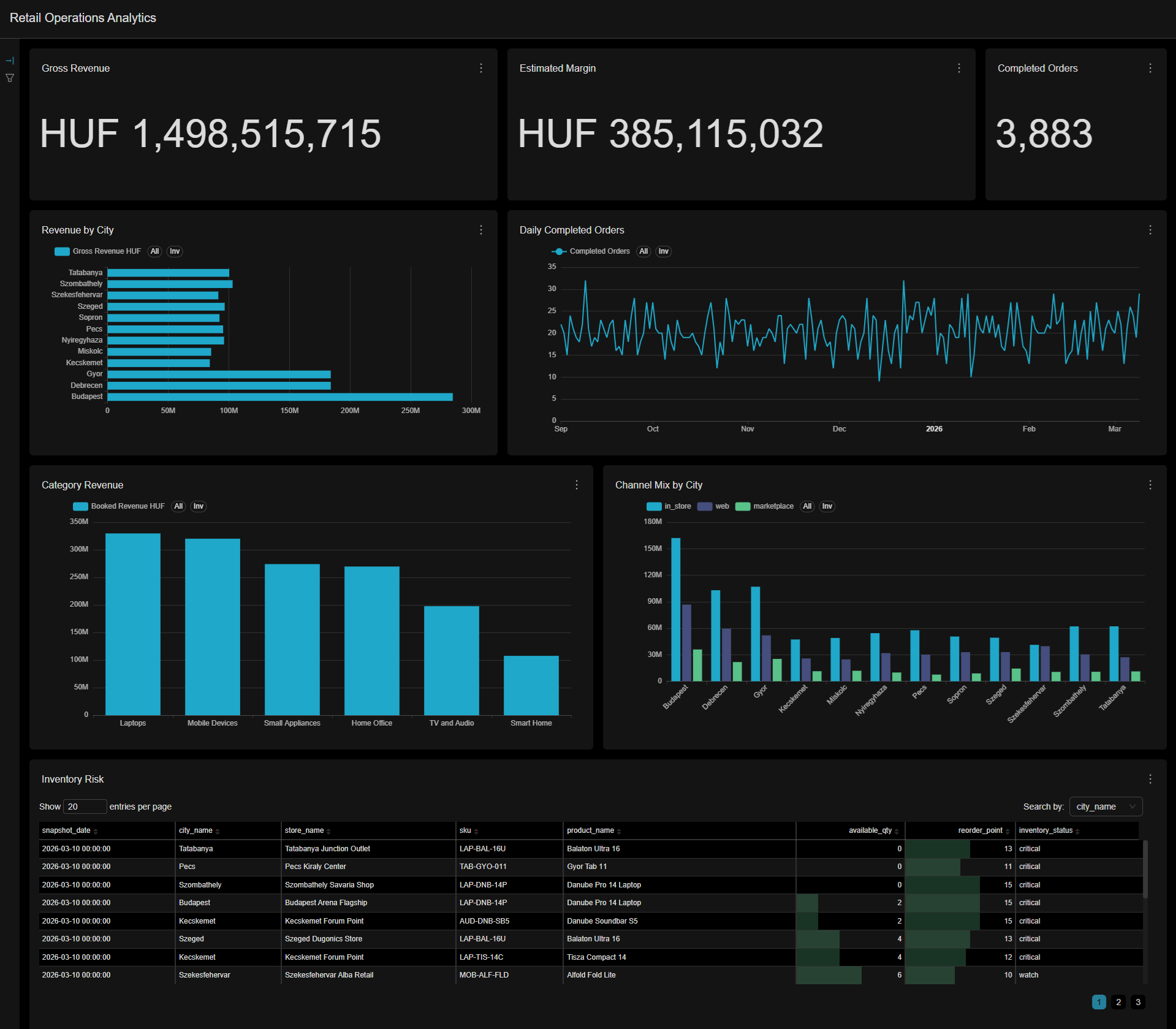Open Revenue by City options menu
This screenshot has width=1176, height=1029.
[481, 230]
